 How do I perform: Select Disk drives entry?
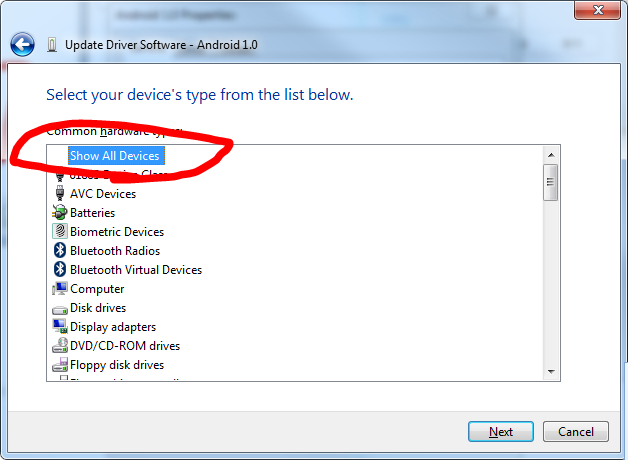(x=98, y=308)
